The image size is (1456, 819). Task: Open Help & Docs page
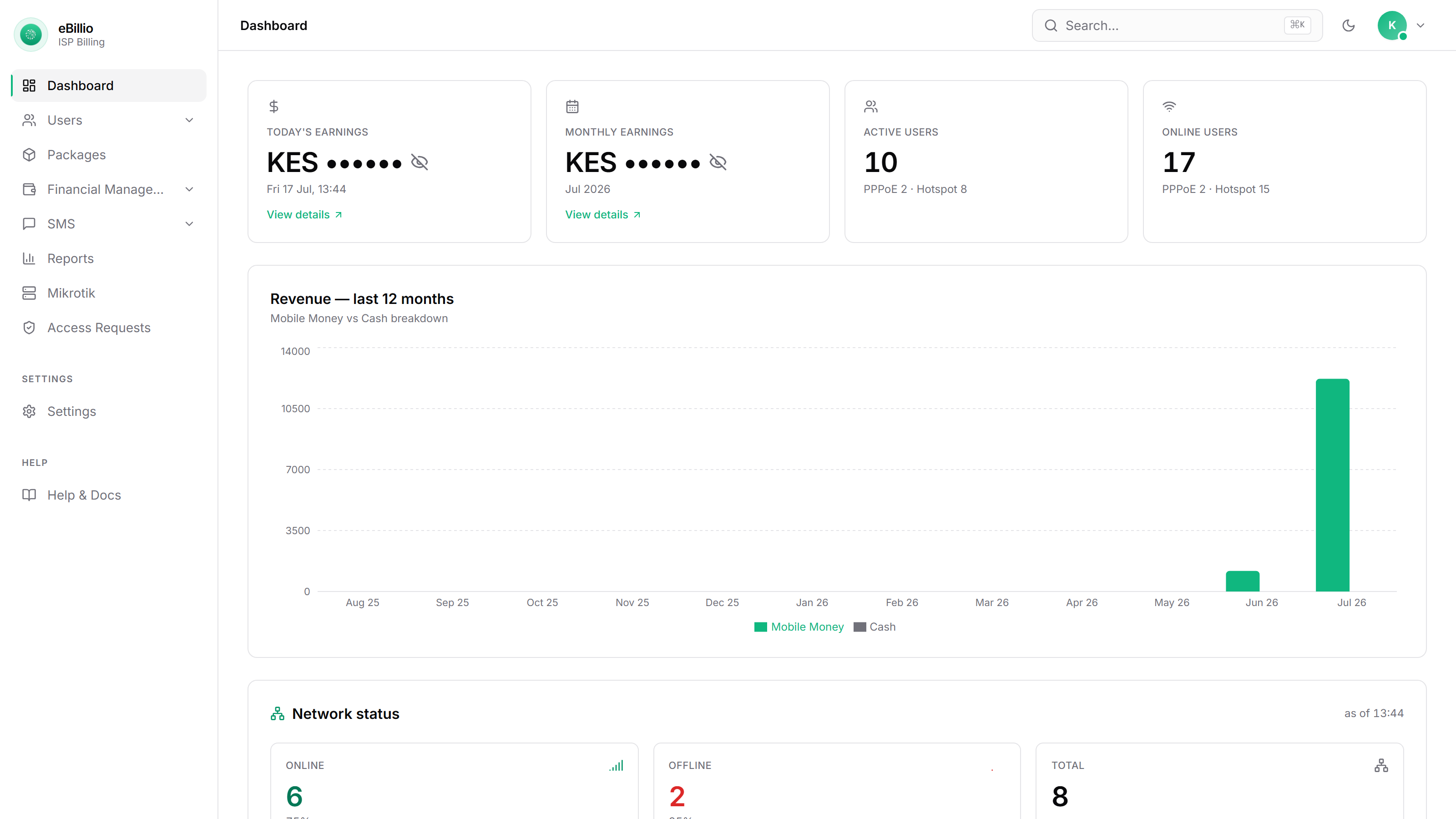[x=109, y=495]
